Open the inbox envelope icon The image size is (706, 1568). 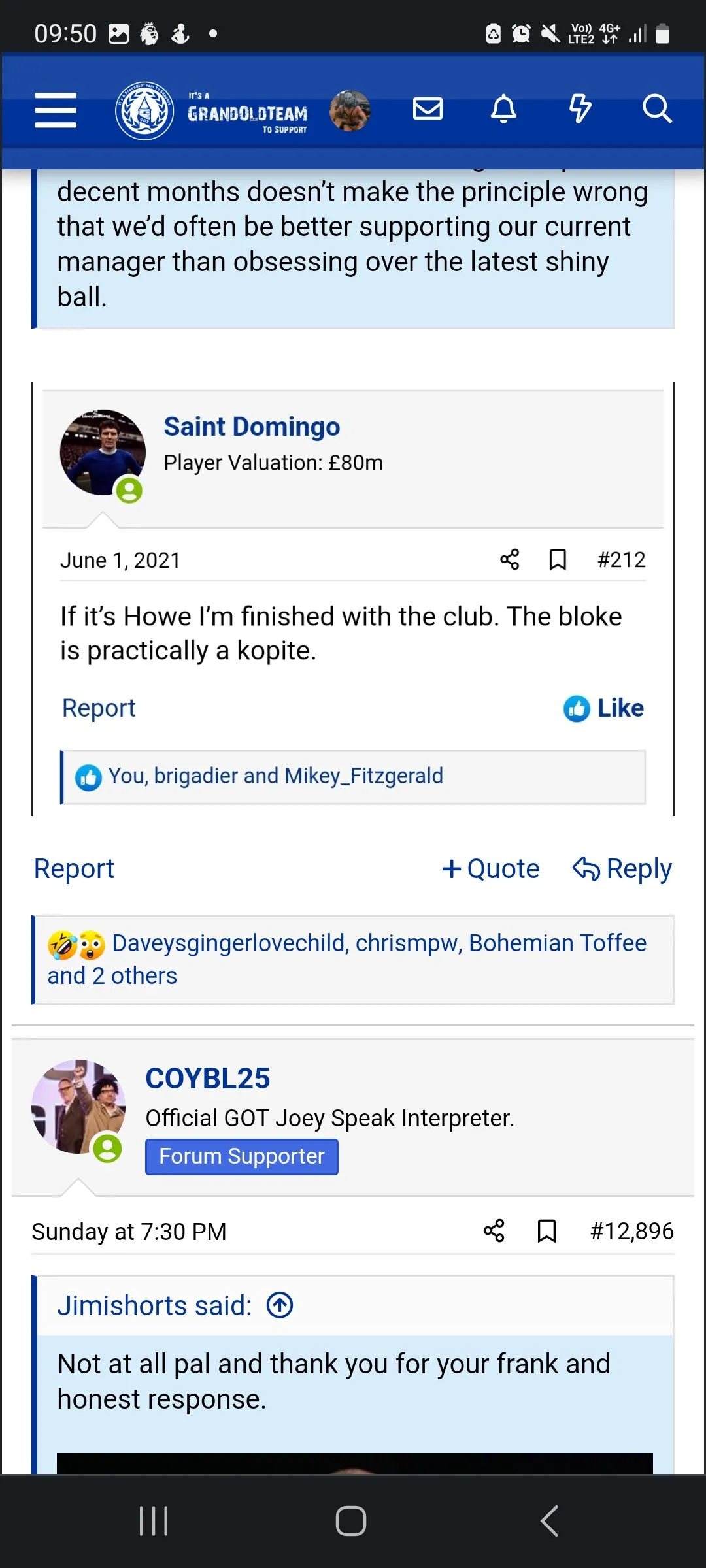click(428, 109)
